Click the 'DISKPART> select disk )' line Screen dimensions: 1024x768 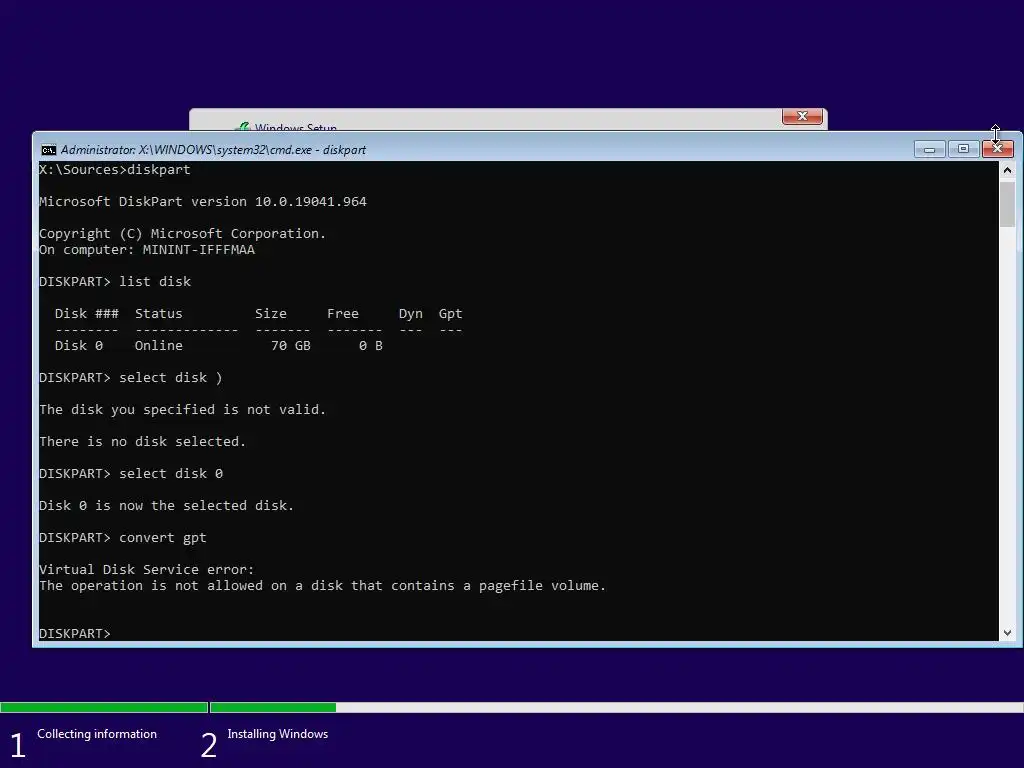point(131,377)
